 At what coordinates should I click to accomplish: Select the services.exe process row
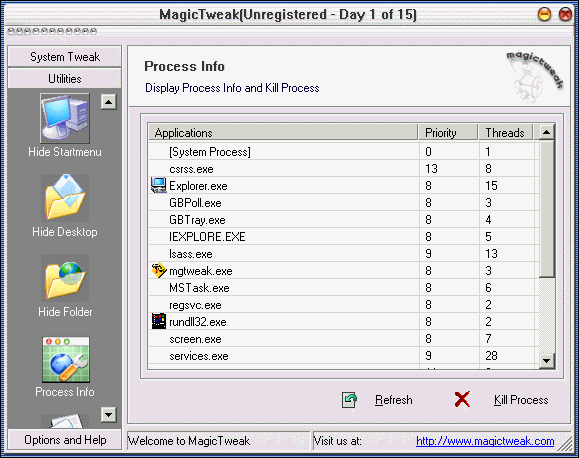pos(343,356)
